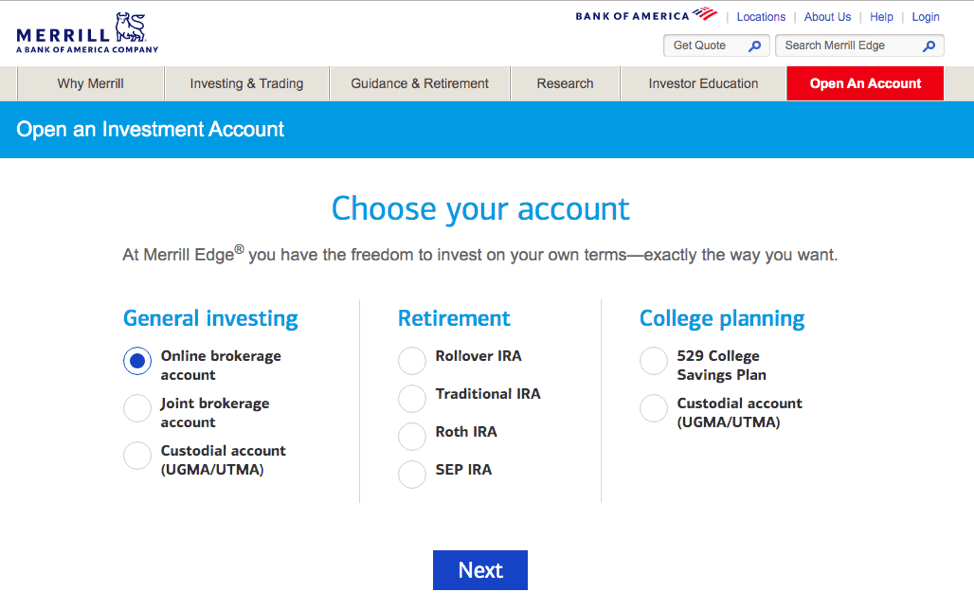Click the Search Merrill Edge magnifier icon

[x=929, y=46]
